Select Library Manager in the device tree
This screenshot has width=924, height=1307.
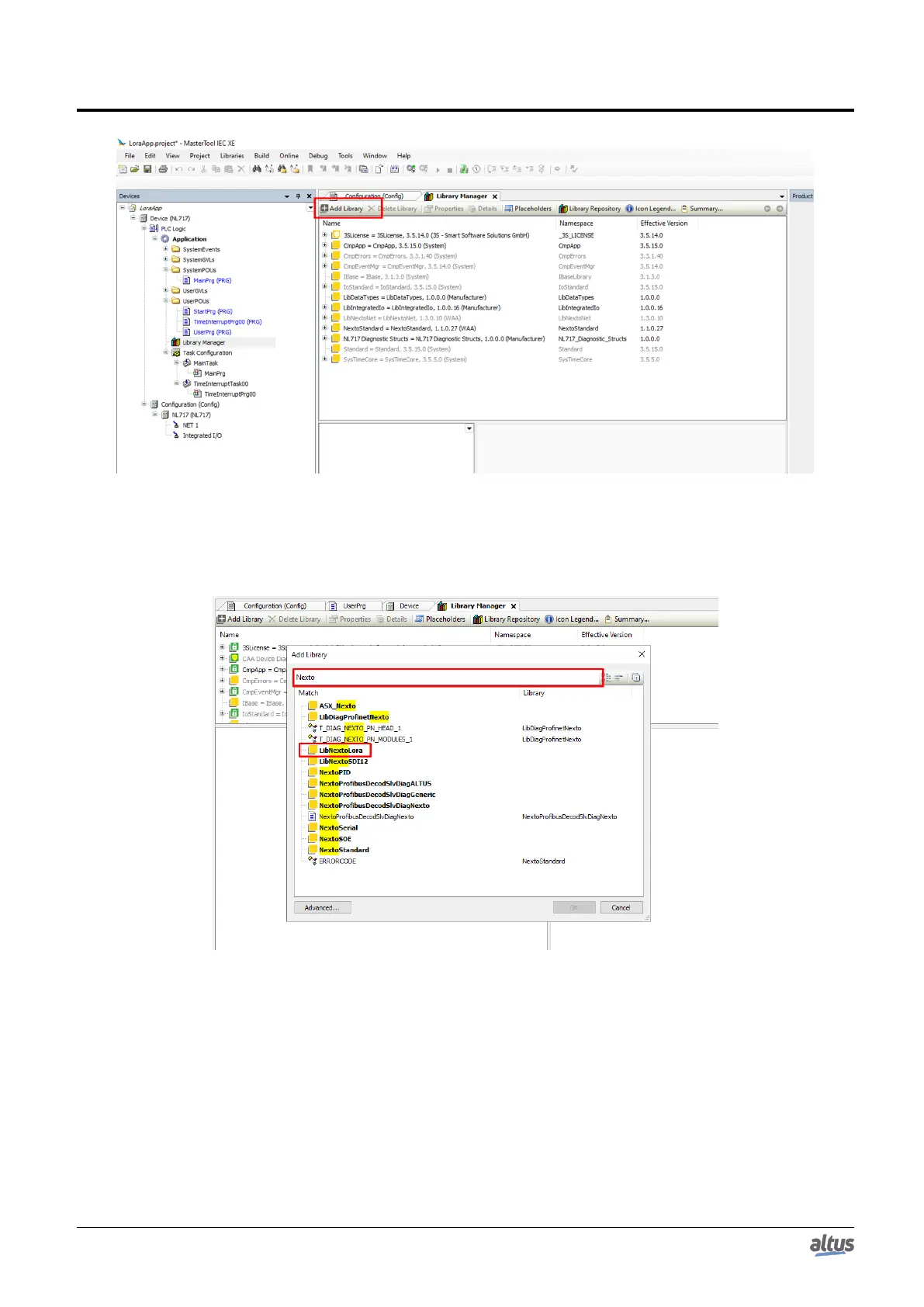point(203,342)
